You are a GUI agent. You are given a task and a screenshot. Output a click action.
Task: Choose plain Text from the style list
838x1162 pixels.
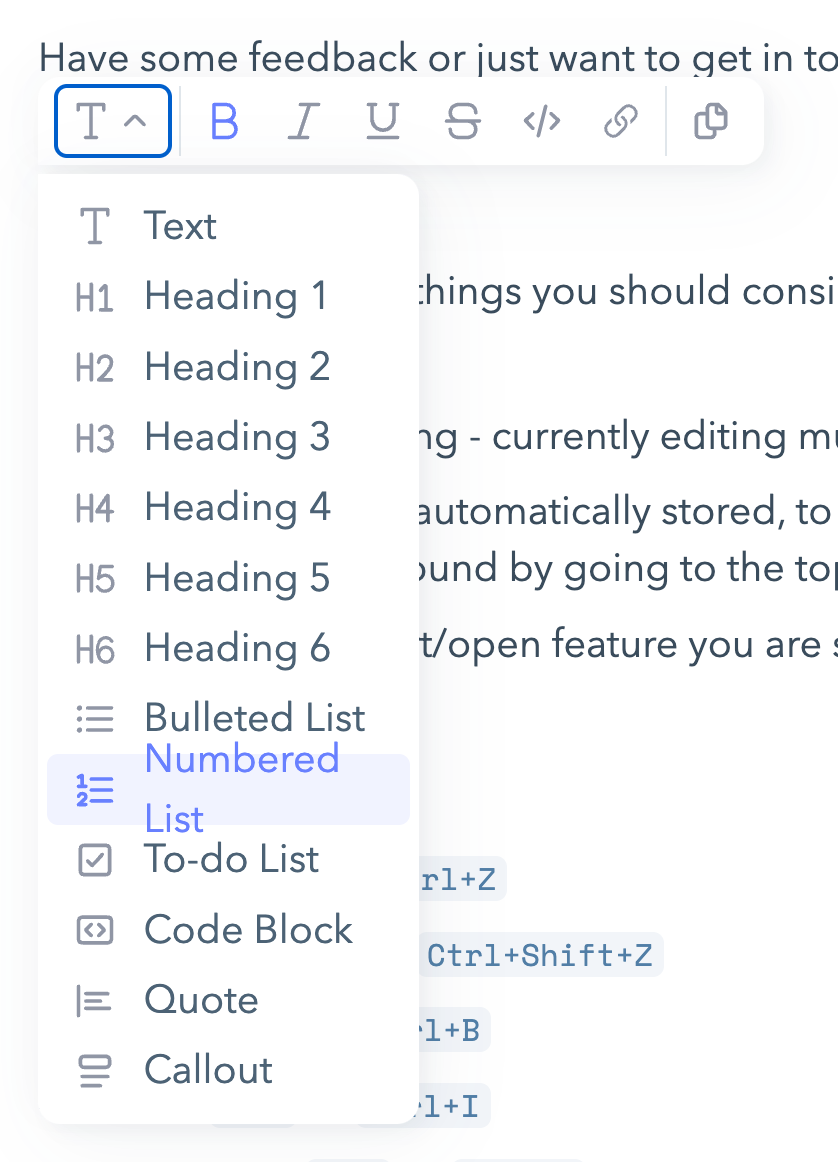tap(180, 226)
